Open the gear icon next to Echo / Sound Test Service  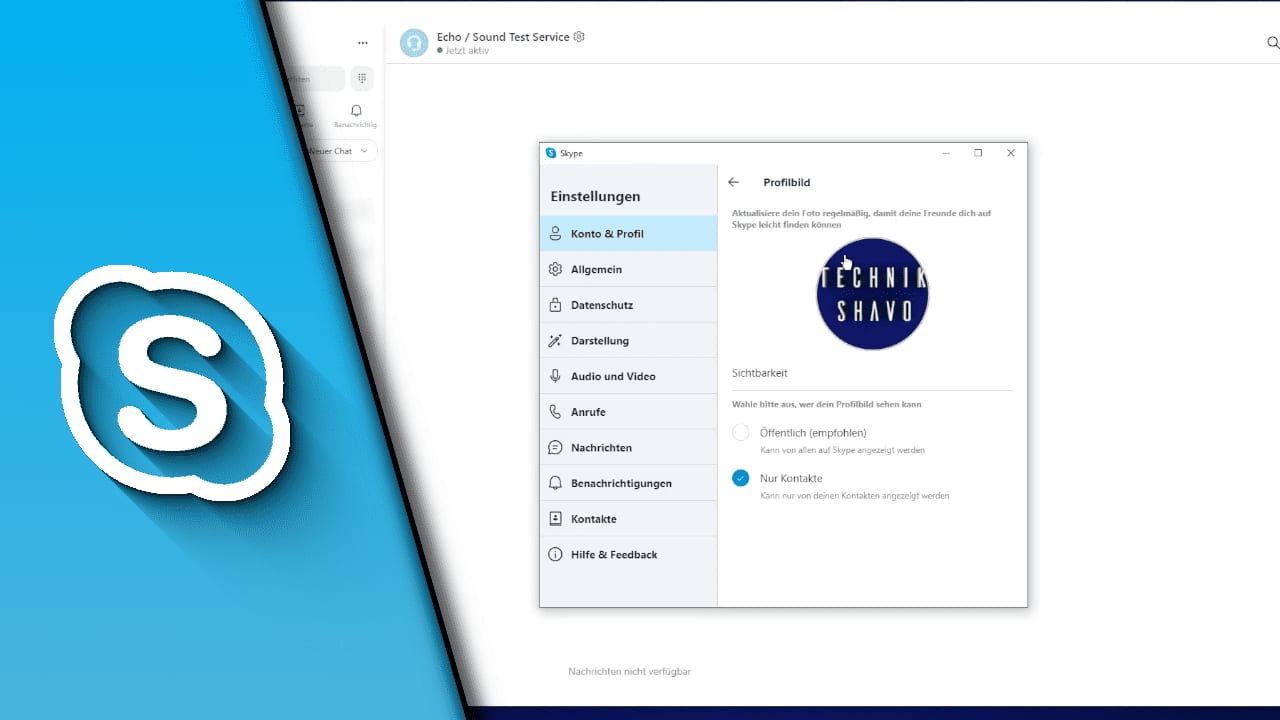pyautogui.click(x=579, y=37)
